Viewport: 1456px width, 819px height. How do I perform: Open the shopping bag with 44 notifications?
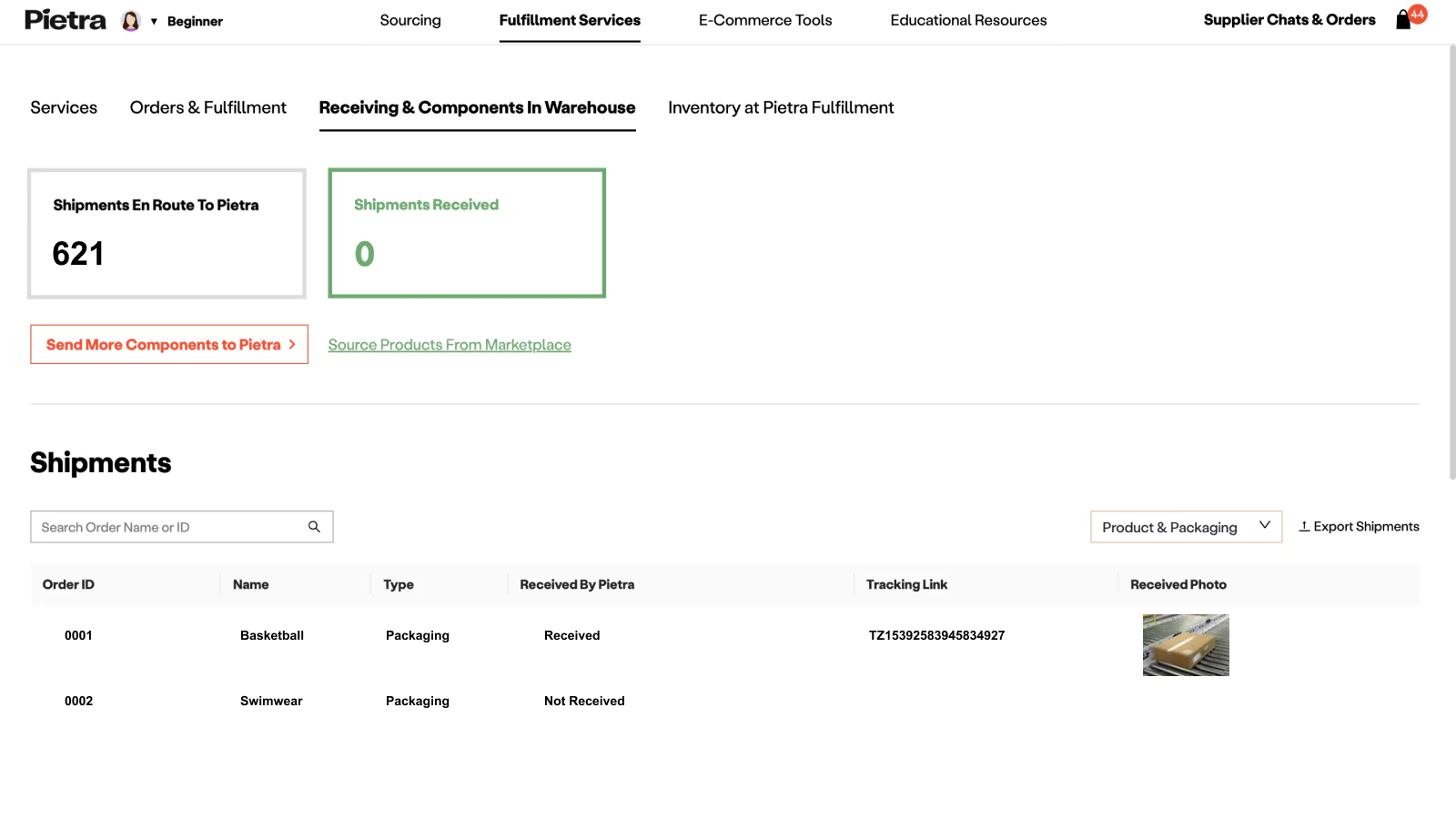[x=1404, y=20]
